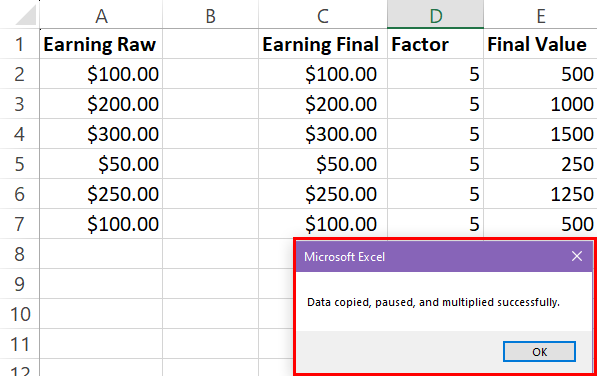Viewport: 597px width, 376px height.
Task: Click the 'Earning Final' header cell
Action: (x=323, y=44)
